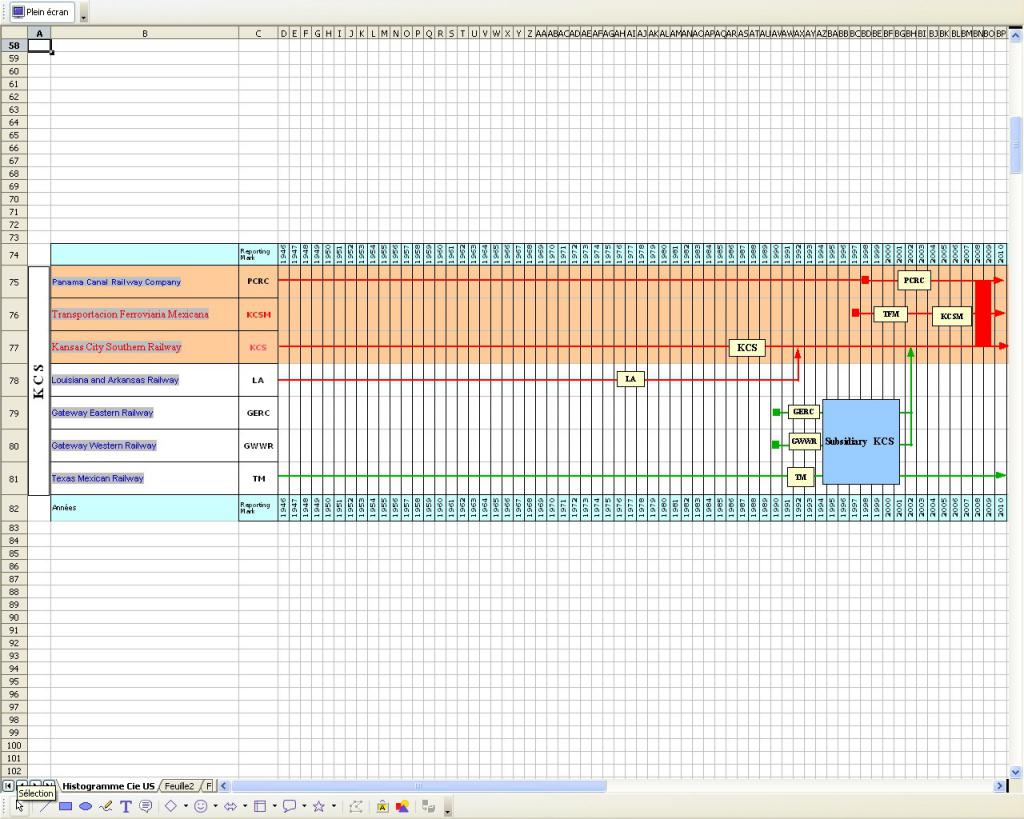The width and height of the screenshot is (1024, 819).
Task: Click the vertical K C S merged cell
Action: (x=39, y=380)
